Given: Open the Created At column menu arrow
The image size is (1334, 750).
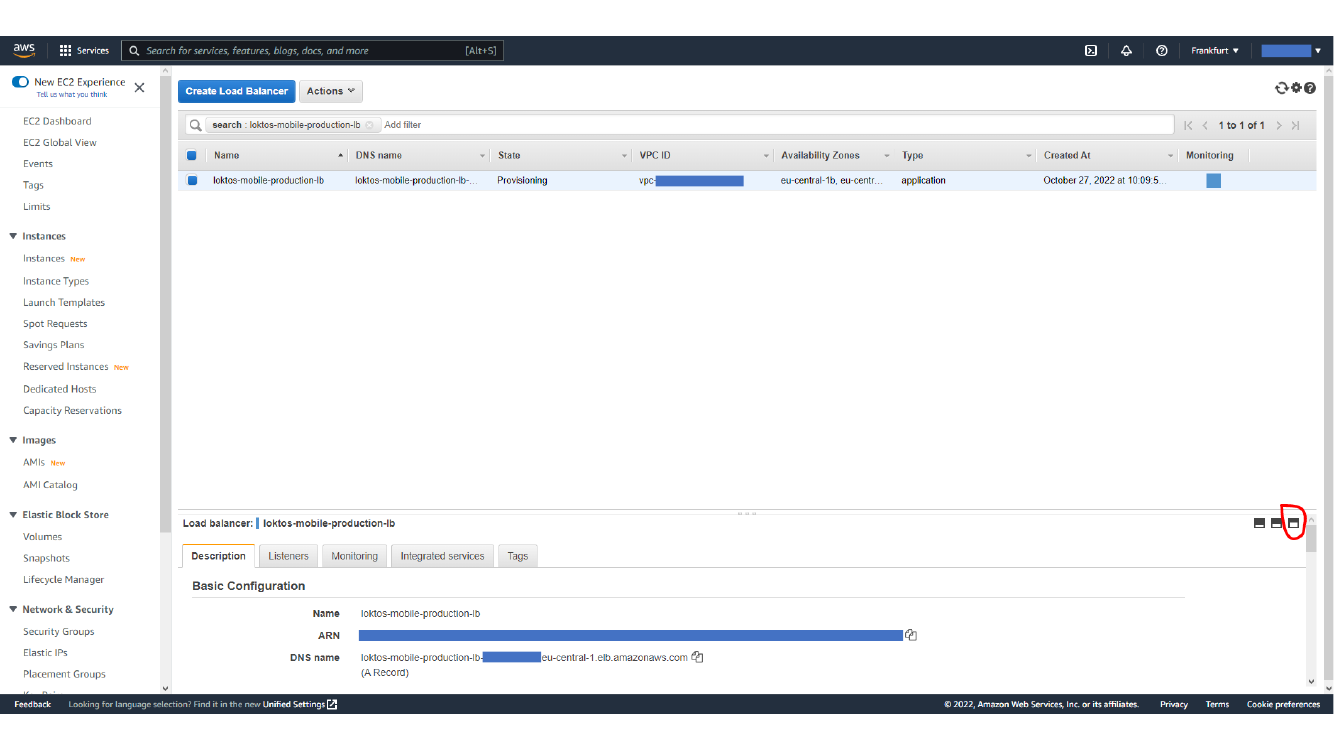Looking at the screenshot, I should pyautogui.click(x=1170, y=156).
